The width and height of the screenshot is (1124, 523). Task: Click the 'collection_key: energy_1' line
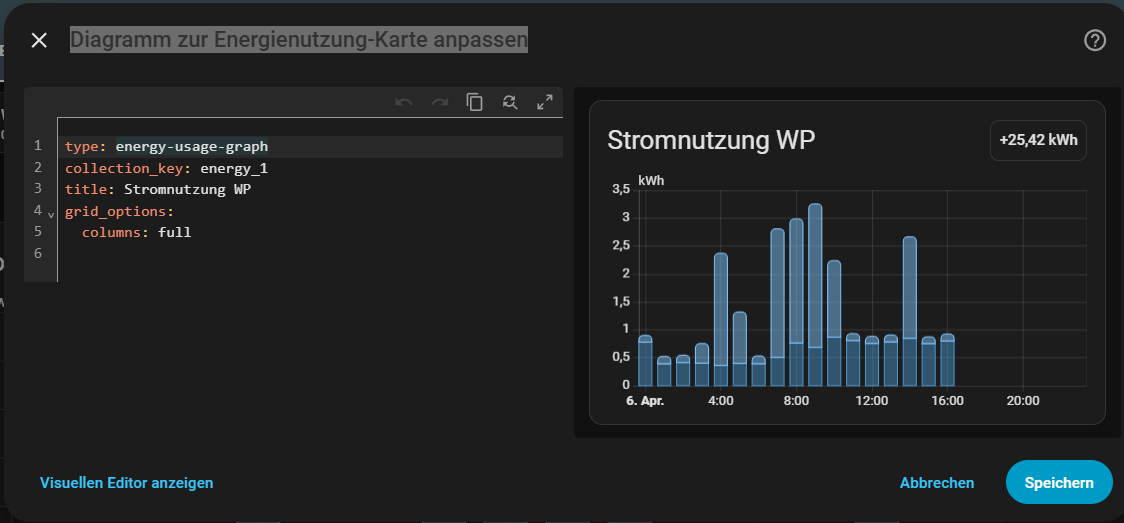(x=166, y=169)
